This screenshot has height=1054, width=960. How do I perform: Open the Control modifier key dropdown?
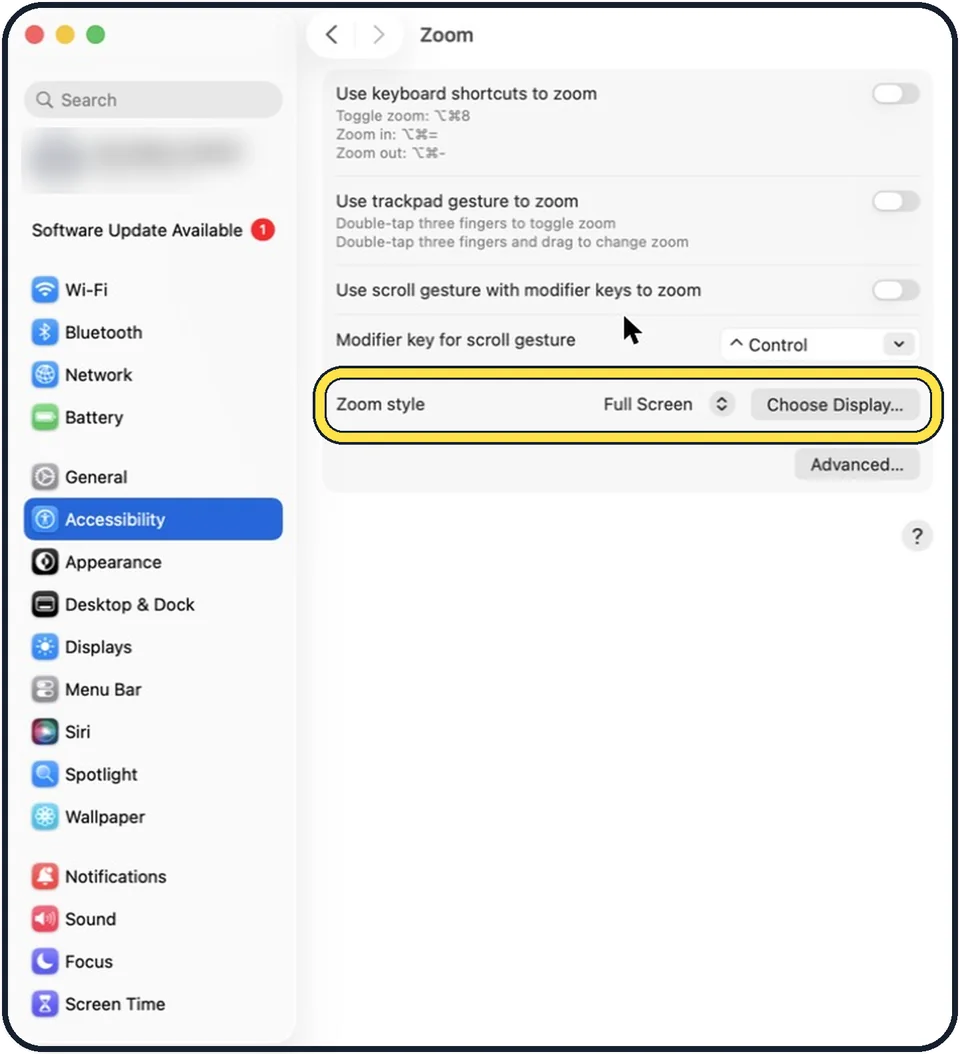tap(820, 345)
